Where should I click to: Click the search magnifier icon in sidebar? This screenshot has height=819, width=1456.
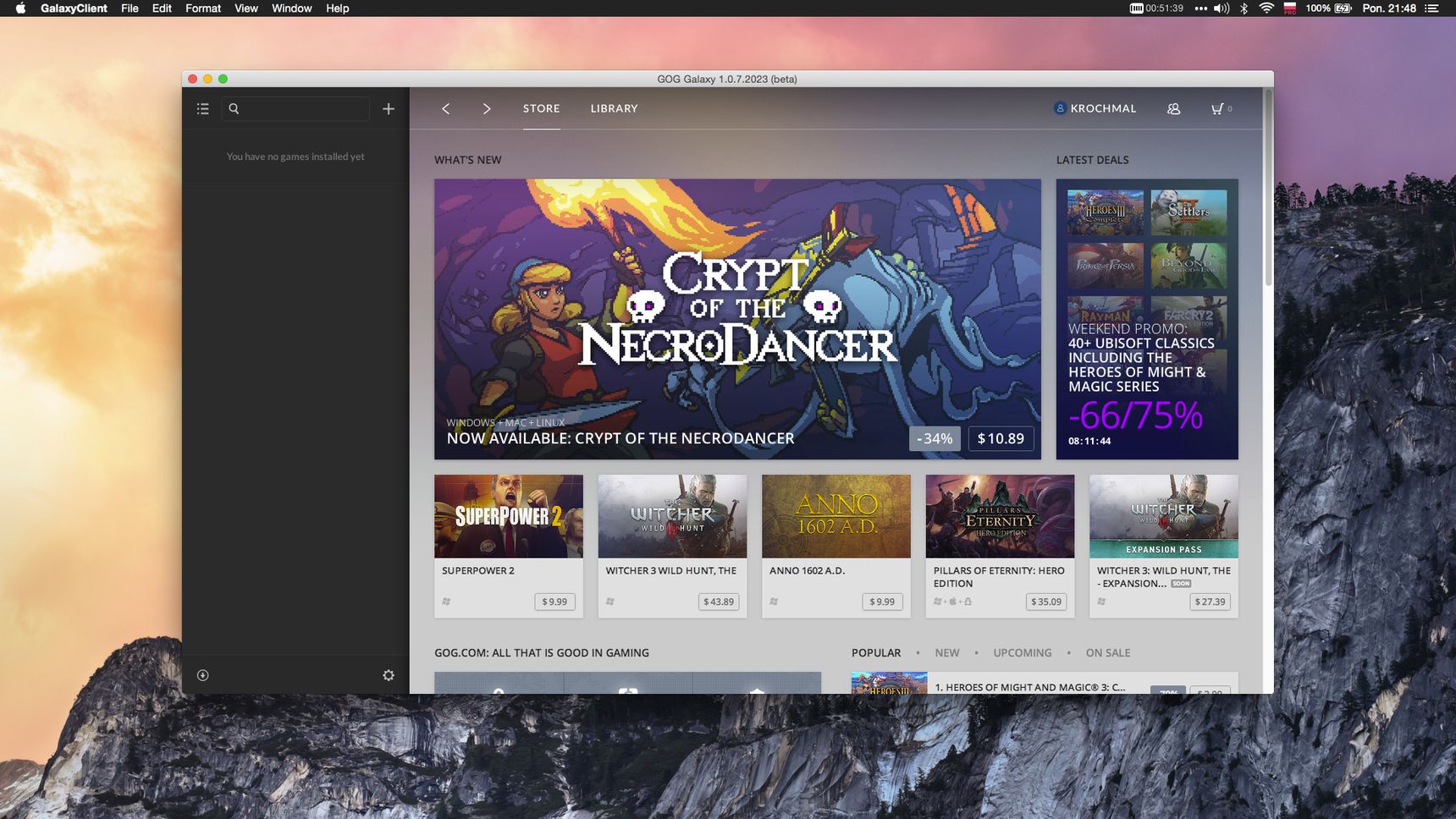[x=234, y=108]
